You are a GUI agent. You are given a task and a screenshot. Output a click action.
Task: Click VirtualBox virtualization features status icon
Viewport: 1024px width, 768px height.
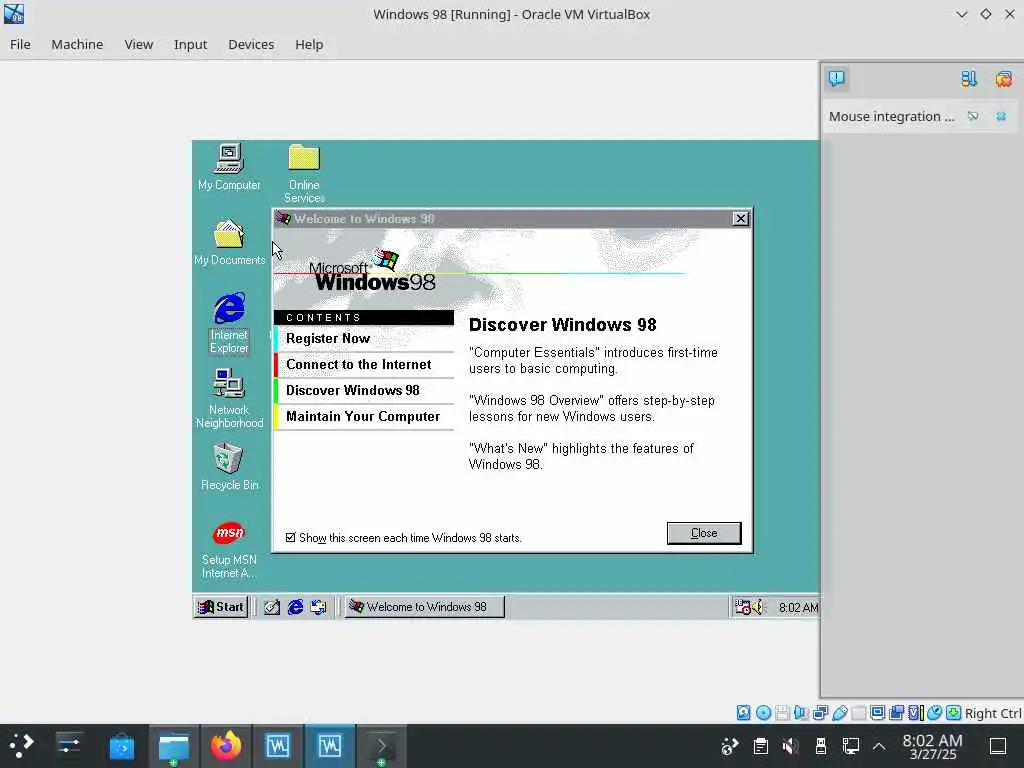915,712
